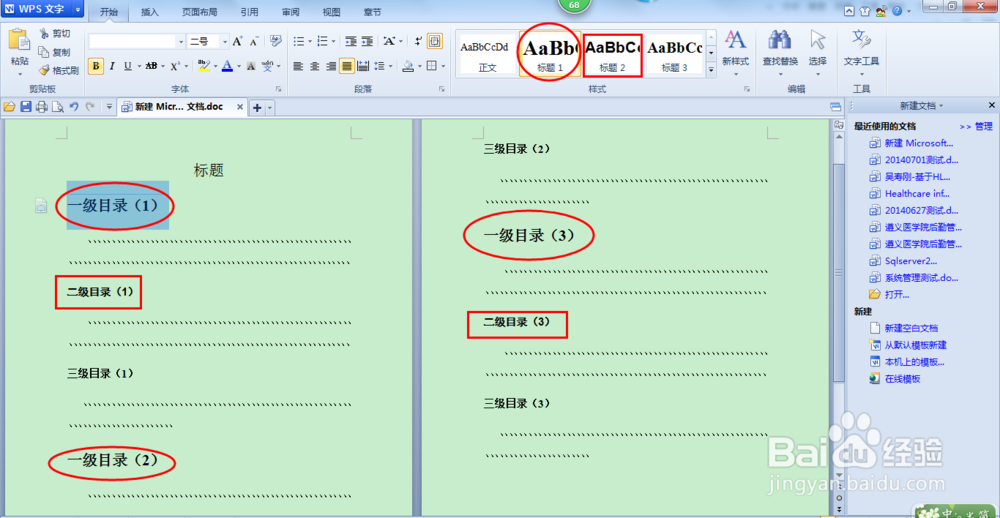Image resolution: width=1000 pixels, height=518 pixels.
Task: Toggle center alignment
Action: (x=314, y=66)
